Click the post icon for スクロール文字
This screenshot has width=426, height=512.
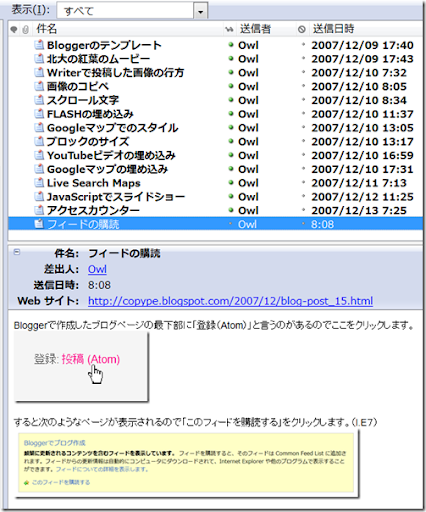pyautogui.click(x=39, y=100)
